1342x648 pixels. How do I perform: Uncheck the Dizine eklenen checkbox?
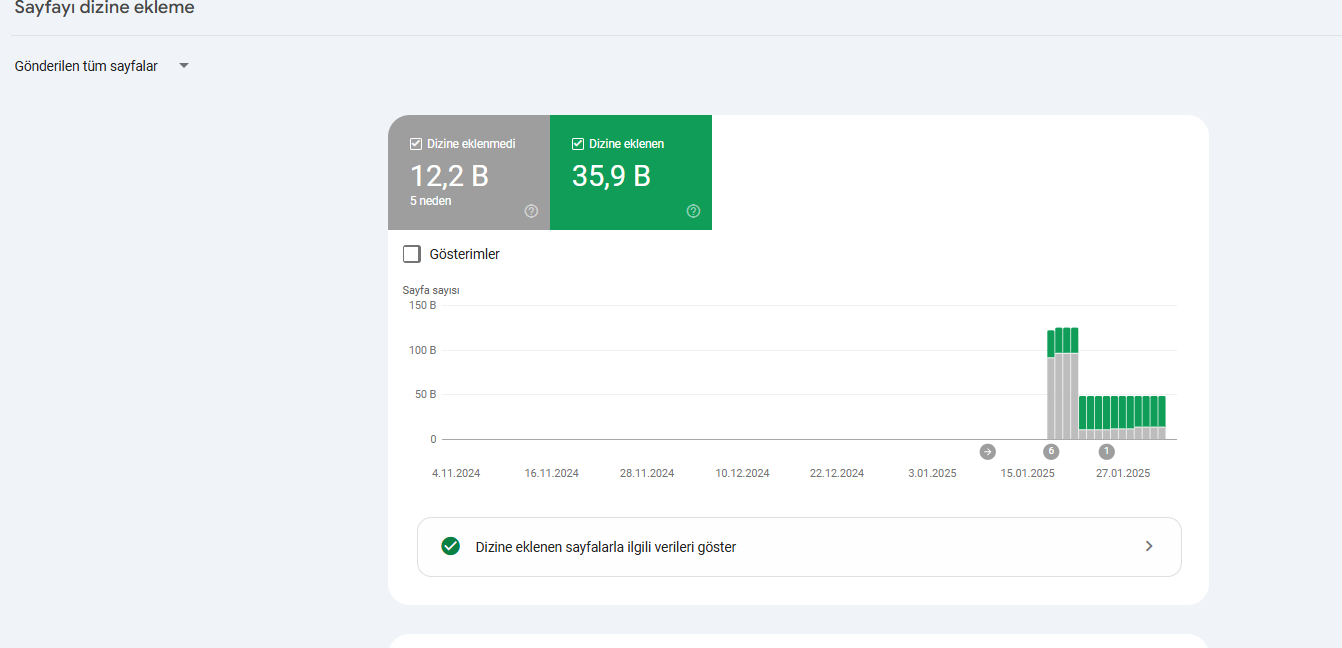point(578,144)
